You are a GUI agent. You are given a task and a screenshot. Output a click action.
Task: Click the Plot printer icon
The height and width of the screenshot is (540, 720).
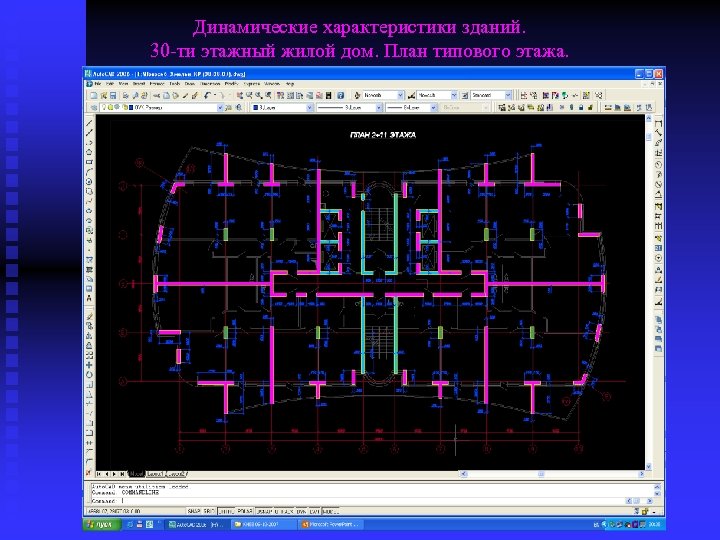(125, 95)
